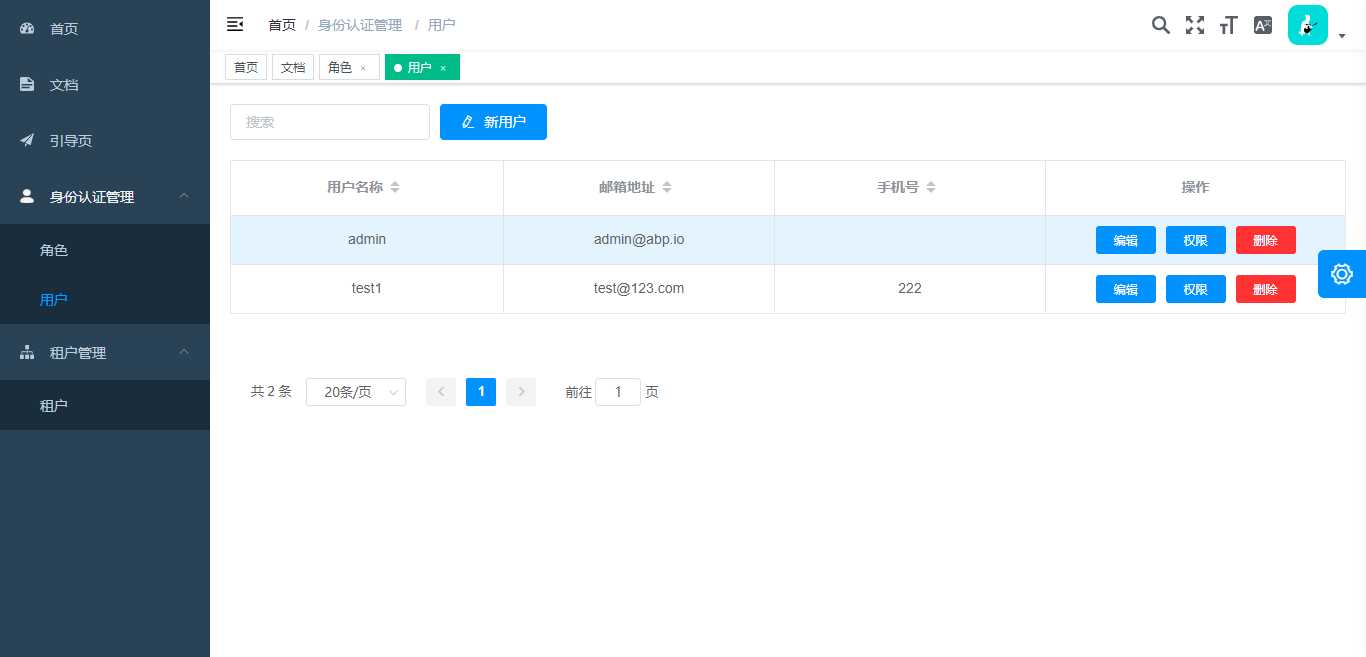Click the user avatar image
The height and width of the screenshot is (657, 1366).
[x=1307, y=25]
